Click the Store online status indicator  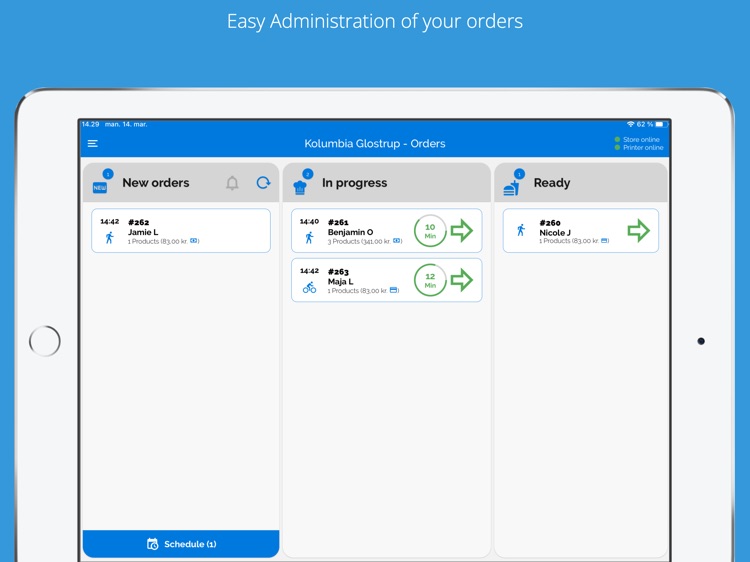click(637, 140)
